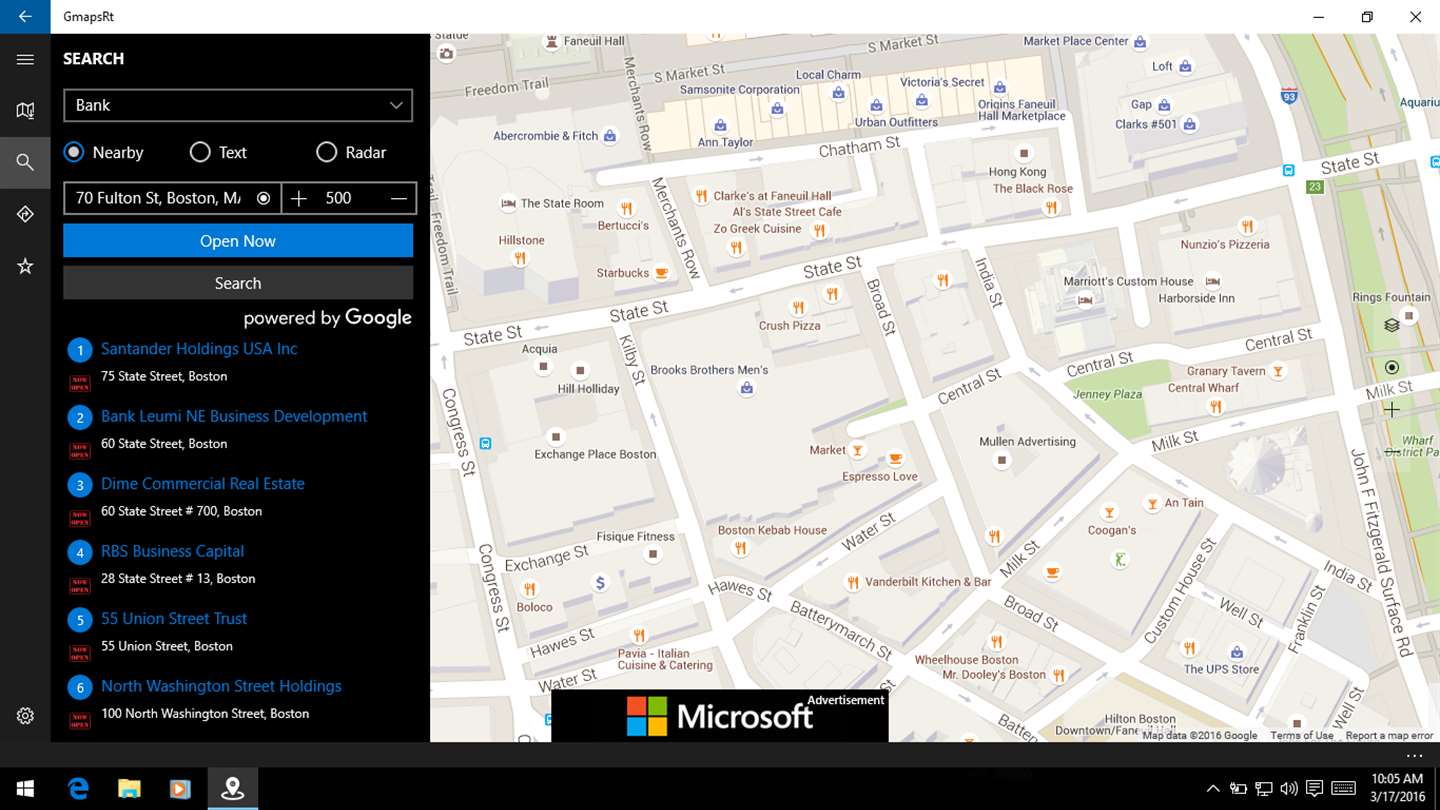The height and width of the screenshot is (810, 1440).
Task: Select Crush Pizza restaurant marker
Action: (x=798, y=307)
